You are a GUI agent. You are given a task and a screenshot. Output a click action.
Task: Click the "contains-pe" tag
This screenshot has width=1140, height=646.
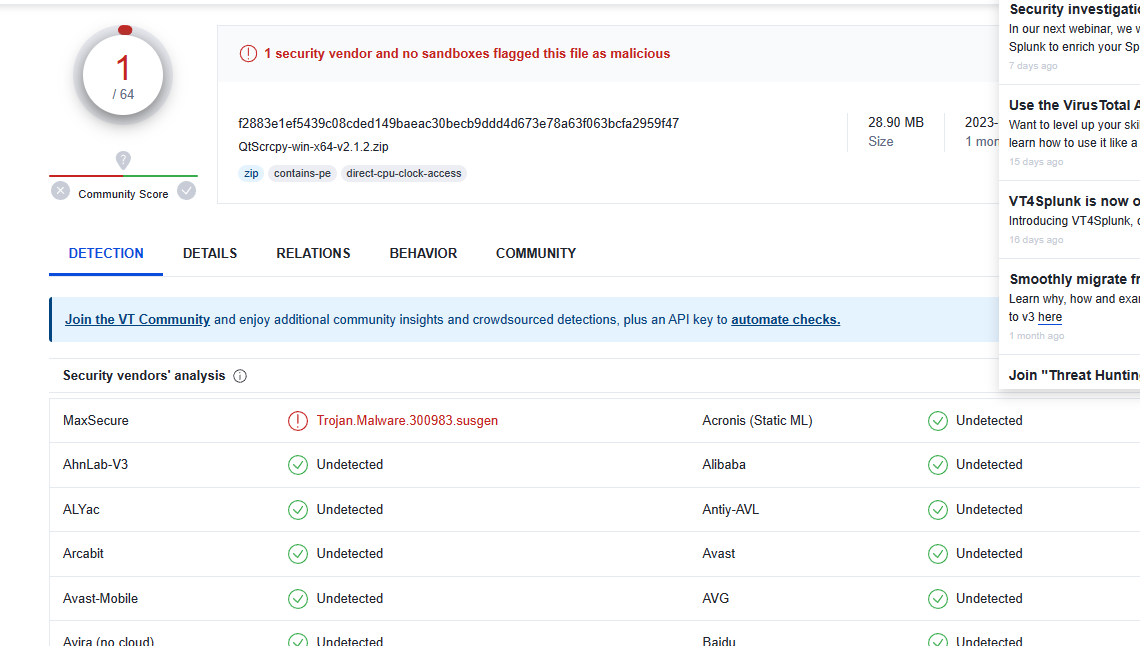[x=302, y=173]
